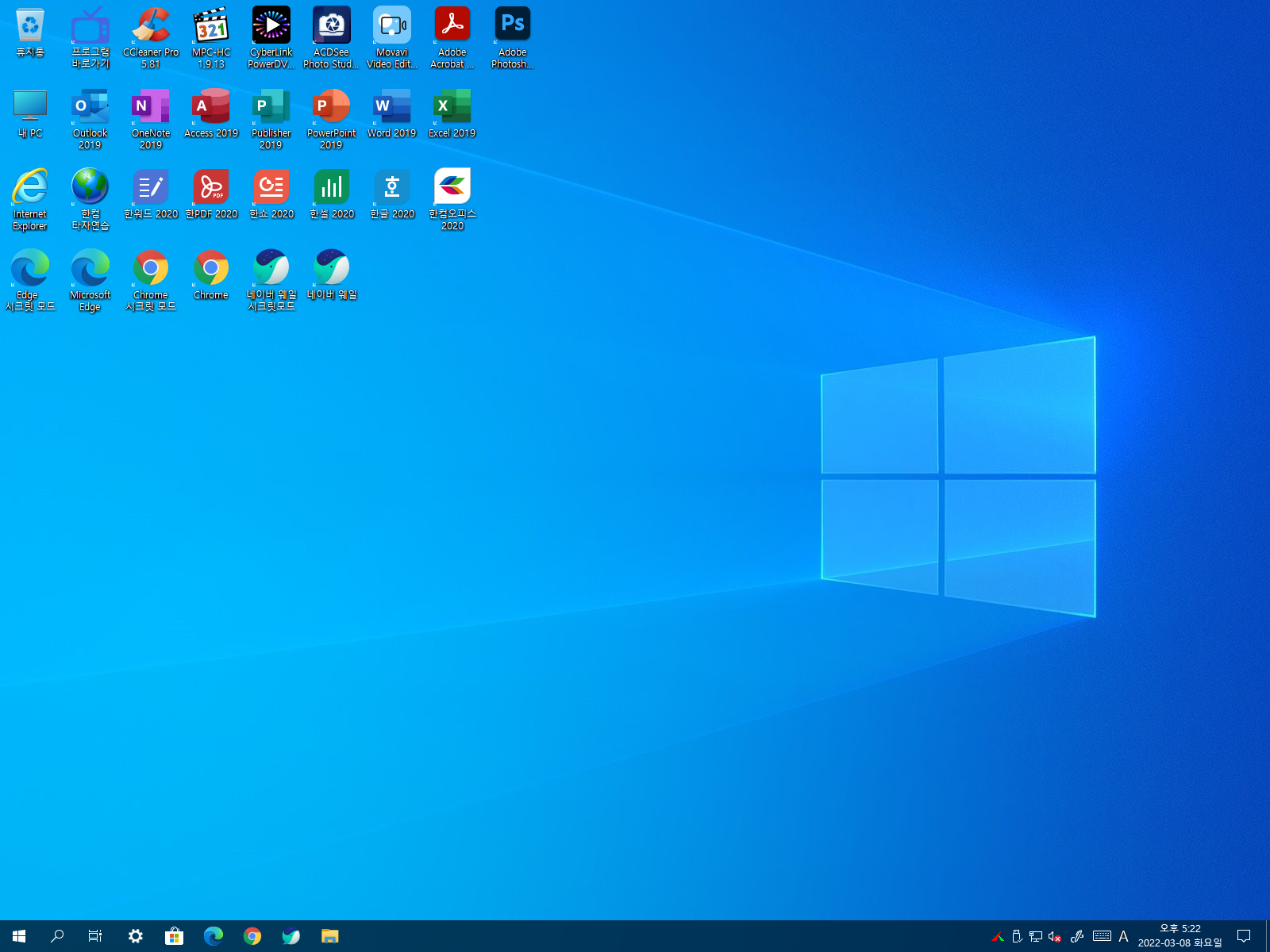Open 한글 2020 shortcut
Viewport: 1270px width, 952px height.
click(392, 194)
